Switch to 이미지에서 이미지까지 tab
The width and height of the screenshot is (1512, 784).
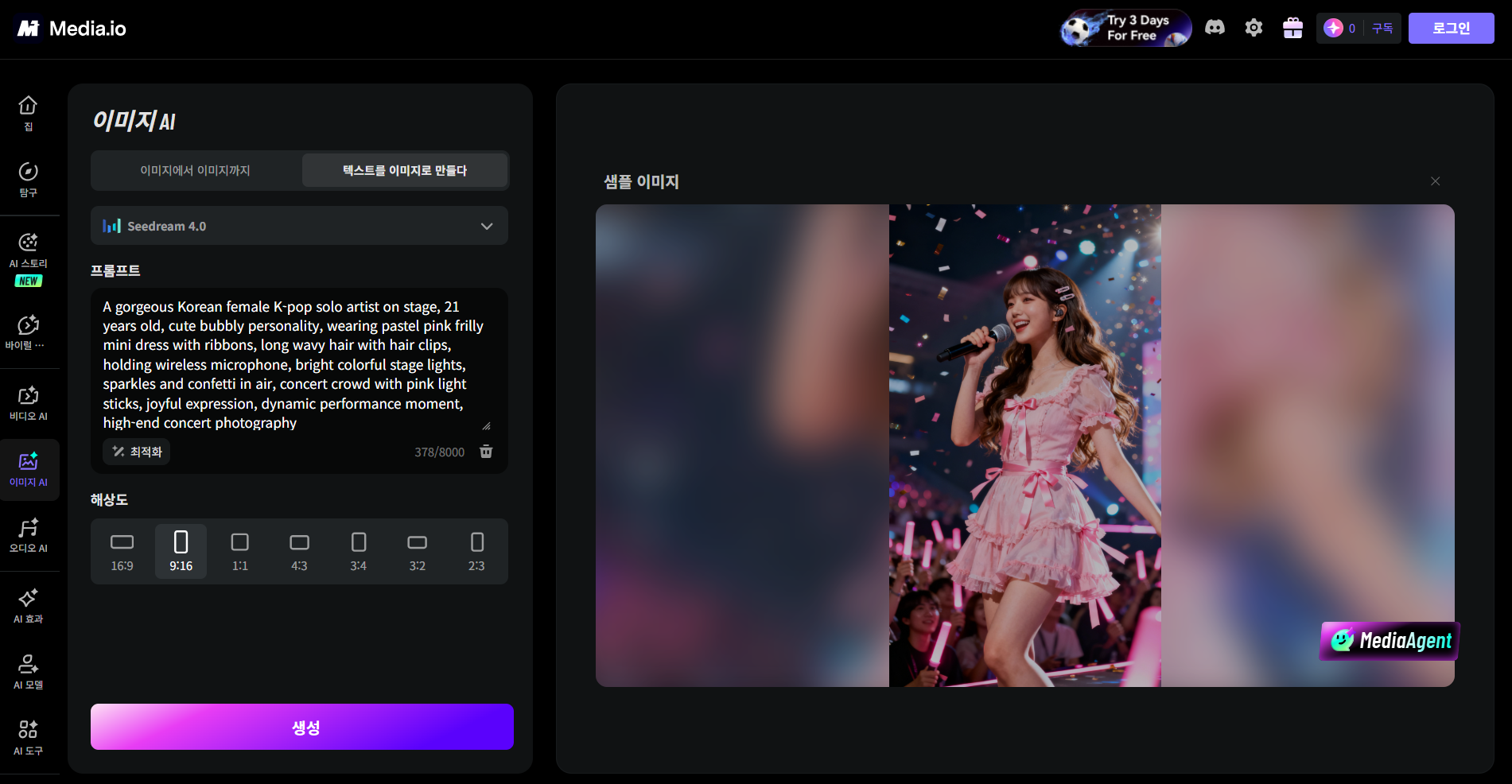(x=196, y=170)
